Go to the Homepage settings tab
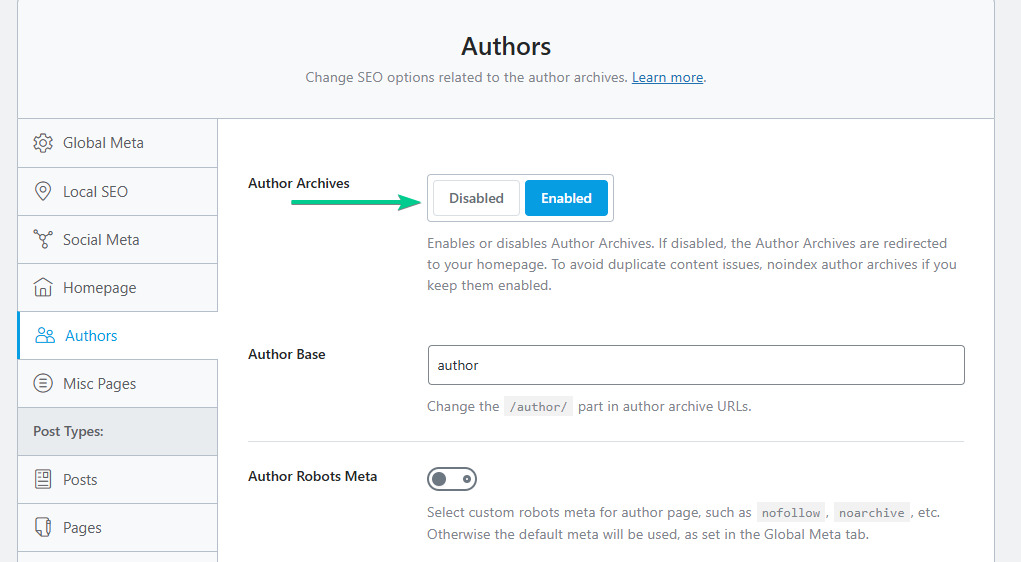Viewport: 1021px width, 562px height. click(99, 287)
